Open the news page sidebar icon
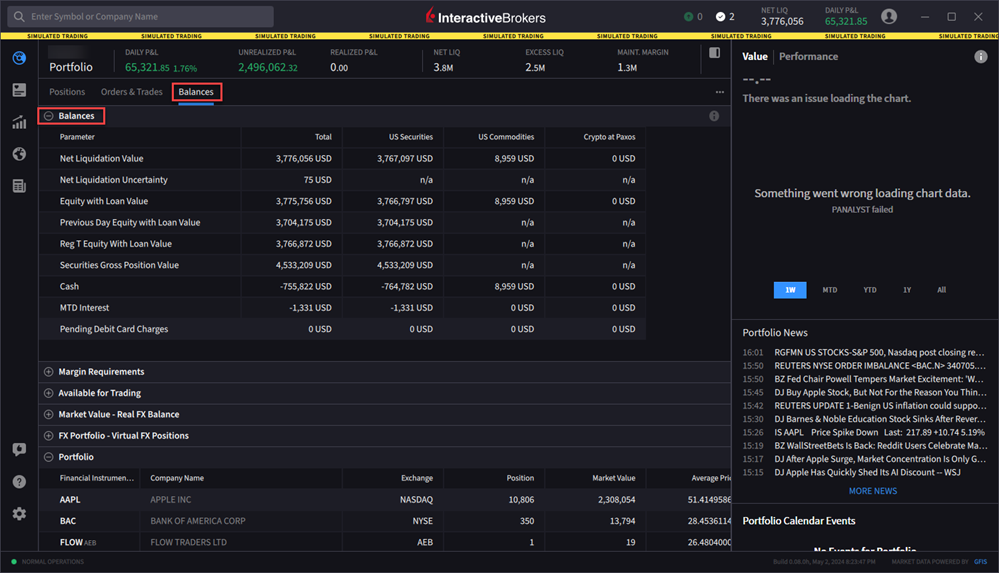Screen dimensions: 999x573 [19, 185]
